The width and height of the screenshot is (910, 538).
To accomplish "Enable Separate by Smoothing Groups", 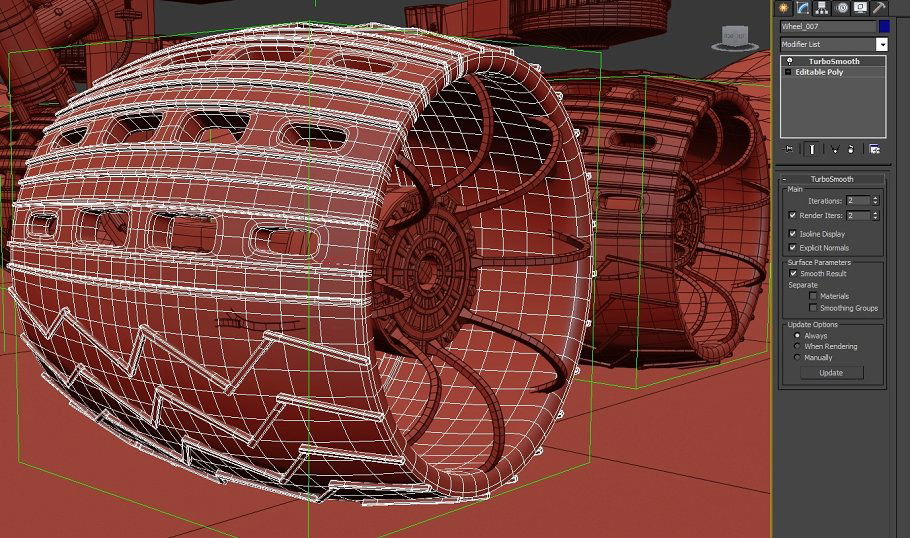I will point(813,308).
